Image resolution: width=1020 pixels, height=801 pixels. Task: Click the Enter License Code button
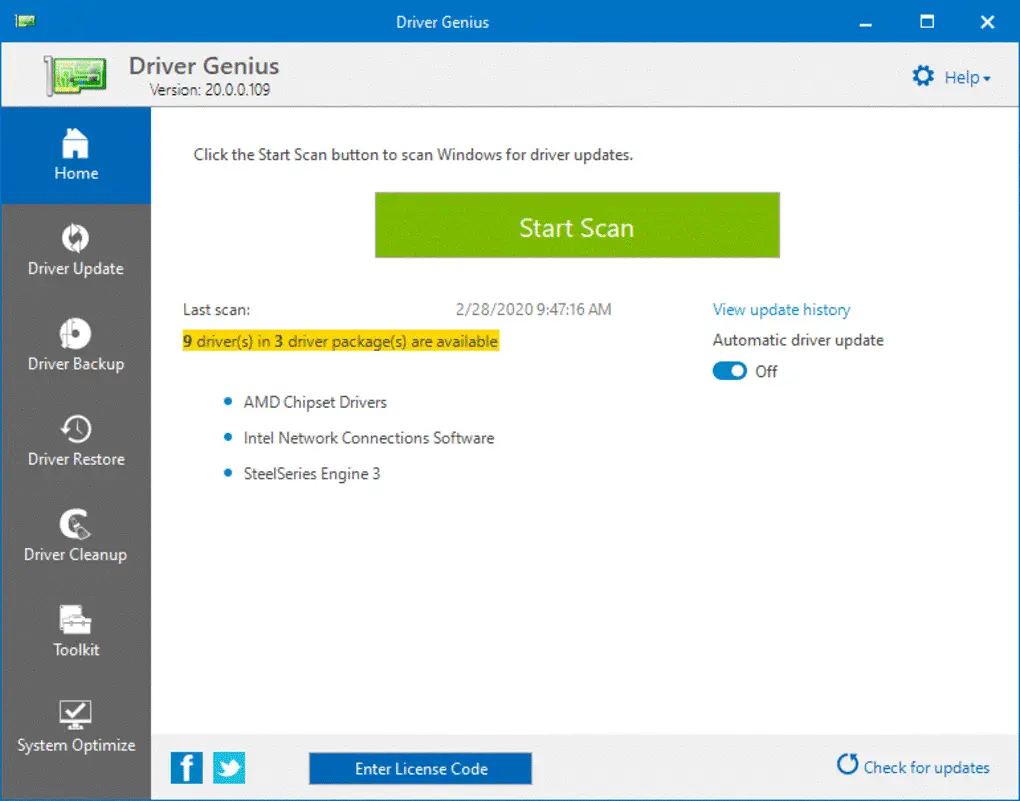tap(420, 768)
